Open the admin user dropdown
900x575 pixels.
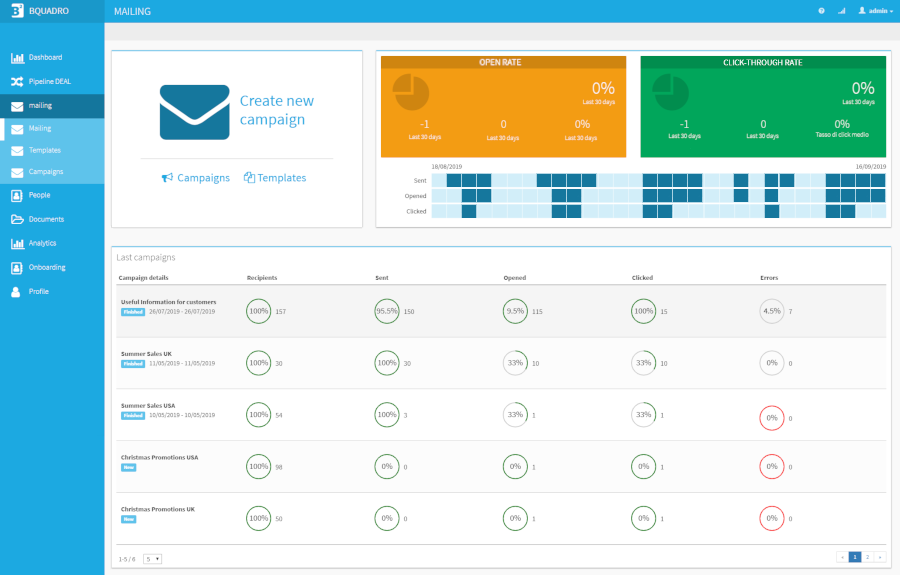click(875, 11)
